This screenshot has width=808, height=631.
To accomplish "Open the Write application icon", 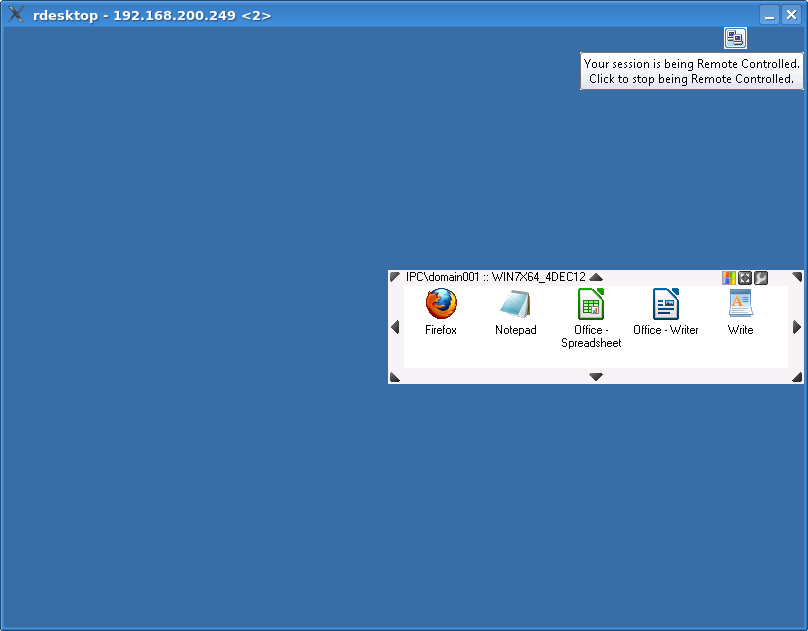I will pyautogui.click(x=740, y=304).
